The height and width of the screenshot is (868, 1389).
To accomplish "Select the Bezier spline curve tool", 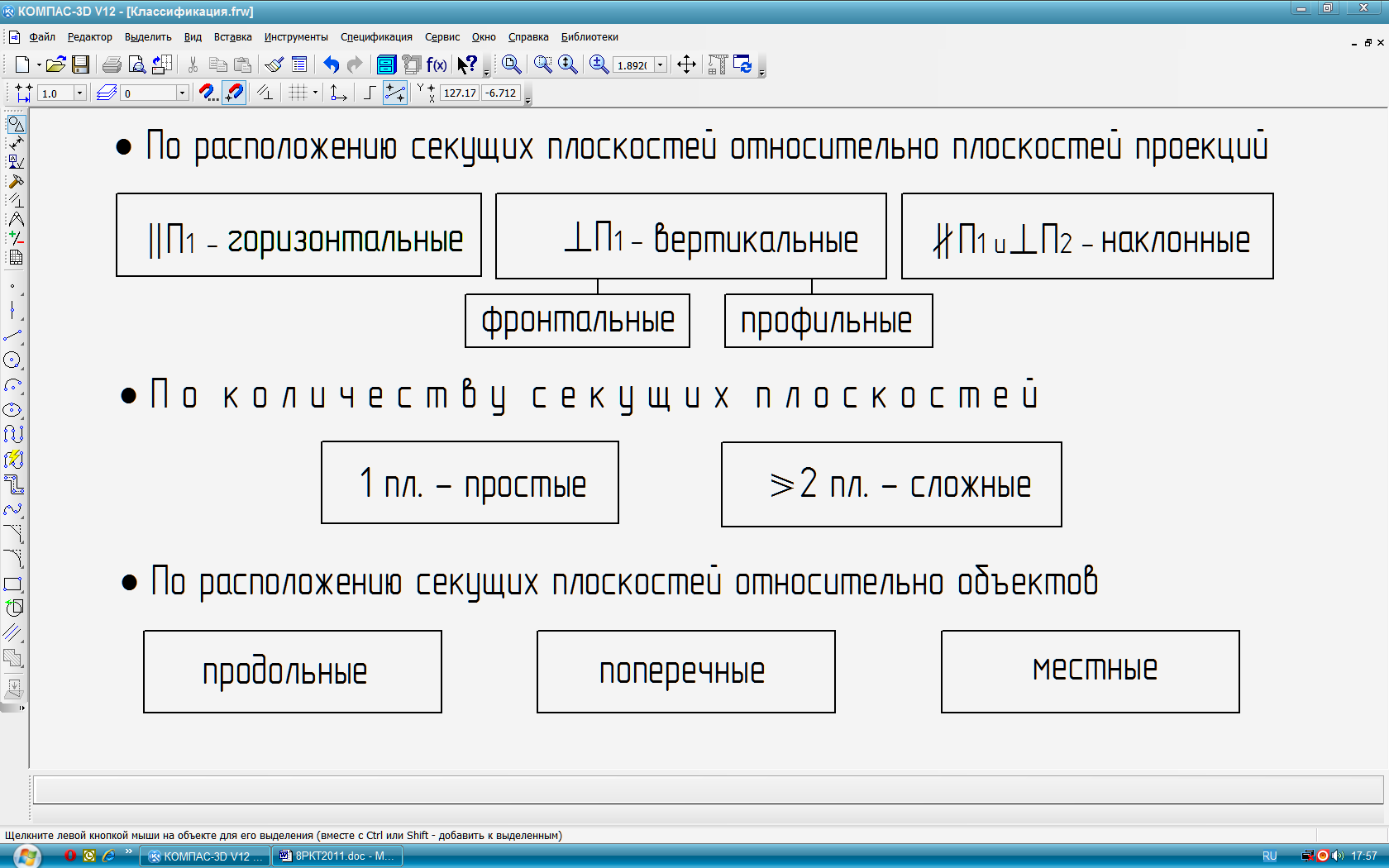I will (12, 509).
